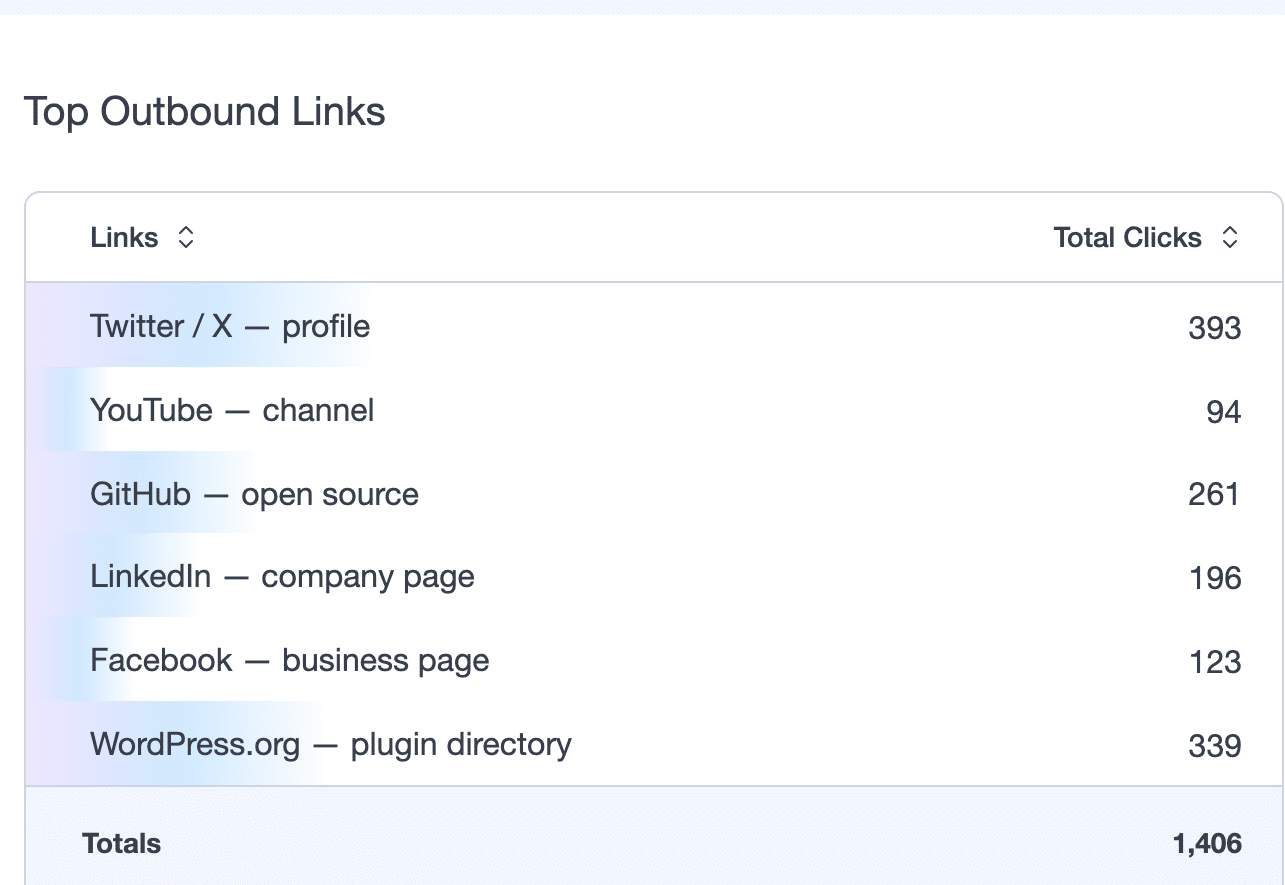Click the Totals row label
The image size is (1285, 885).
click(x=121, y=844)
